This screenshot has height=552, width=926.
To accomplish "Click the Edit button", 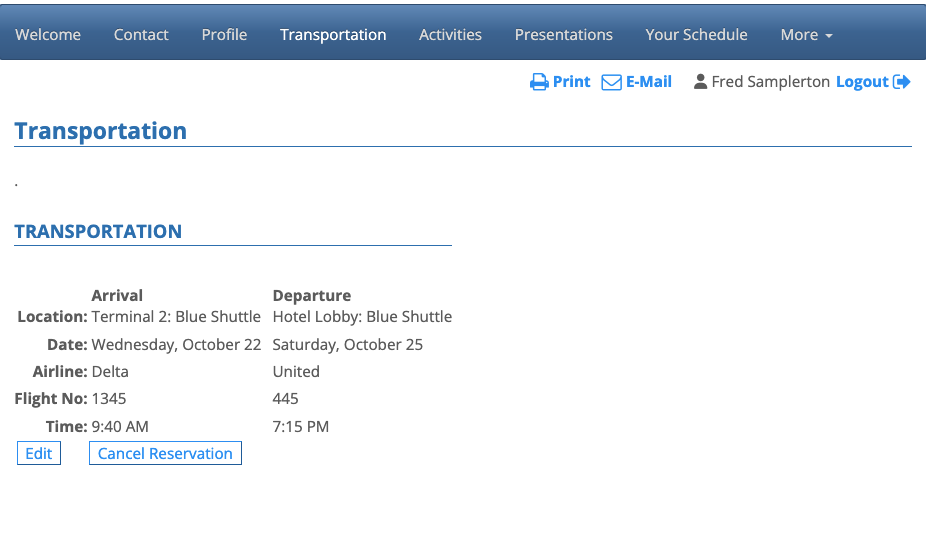I will [39, 453].
